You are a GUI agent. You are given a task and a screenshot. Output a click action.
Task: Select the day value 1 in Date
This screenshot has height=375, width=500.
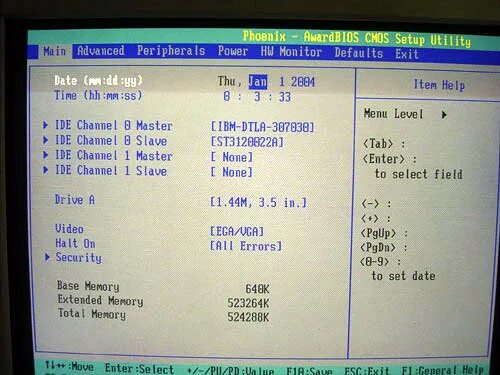click(x=282, y=82)
